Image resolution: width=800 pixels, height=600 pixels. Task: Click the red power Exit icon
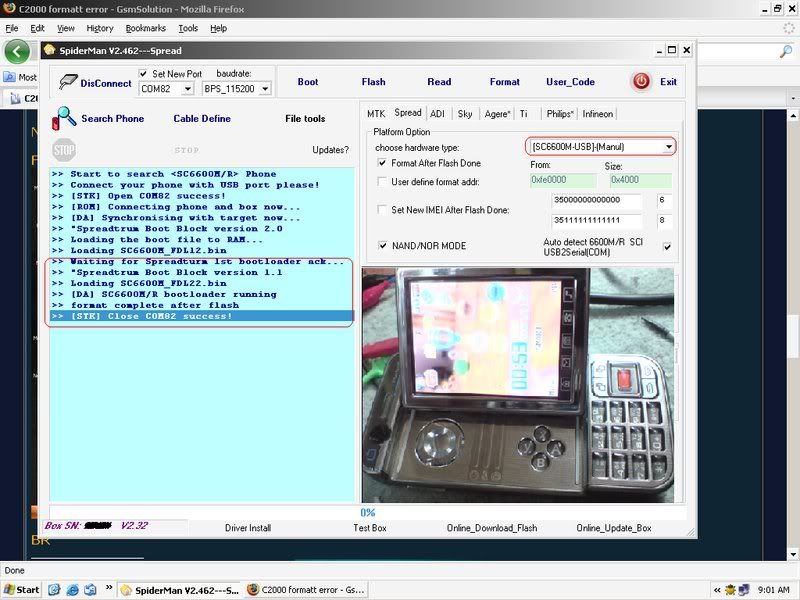(x=641, y=82)
